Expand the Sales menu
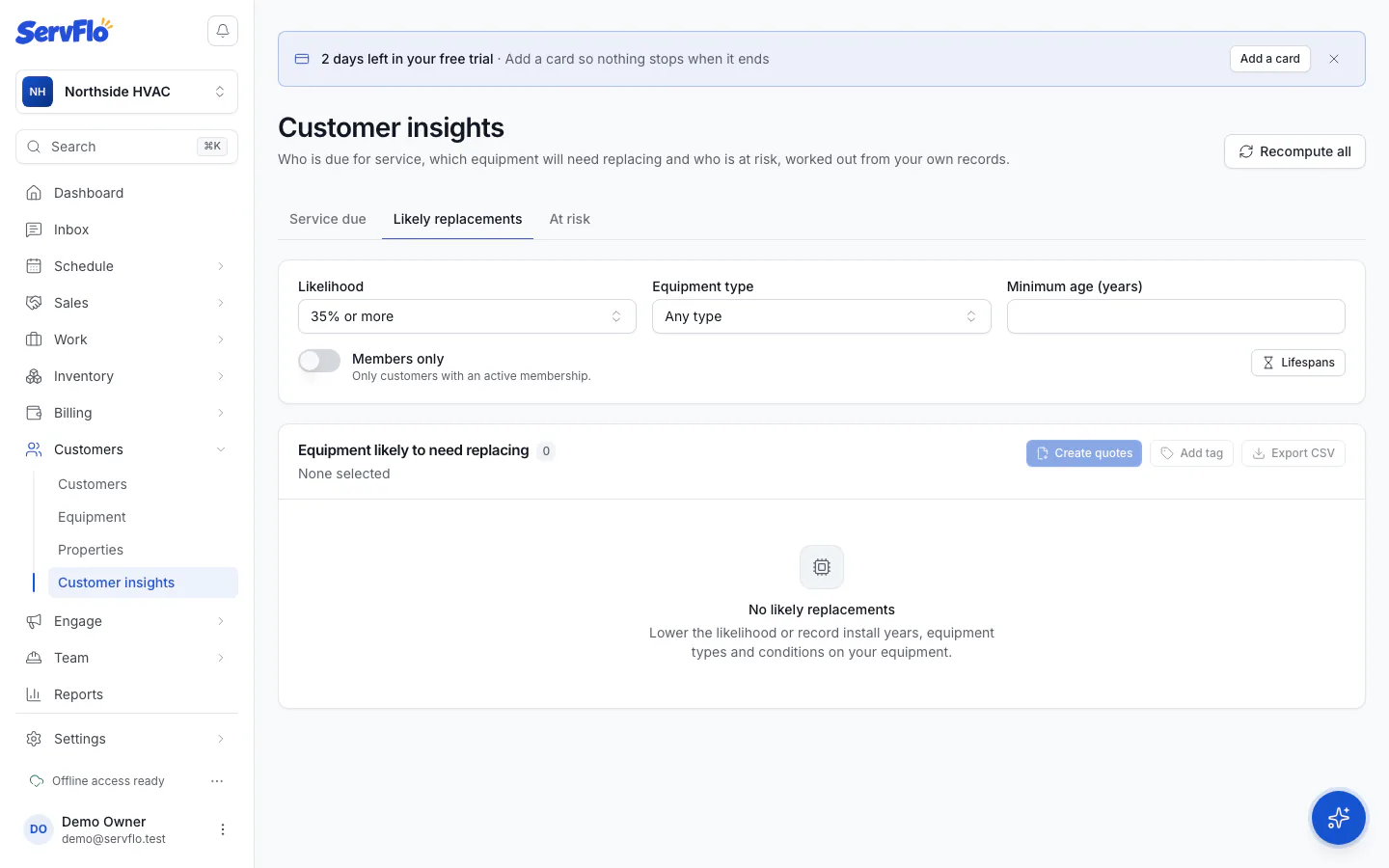Viewport: 1389px width, 868px height. click(x=126, y=303)
